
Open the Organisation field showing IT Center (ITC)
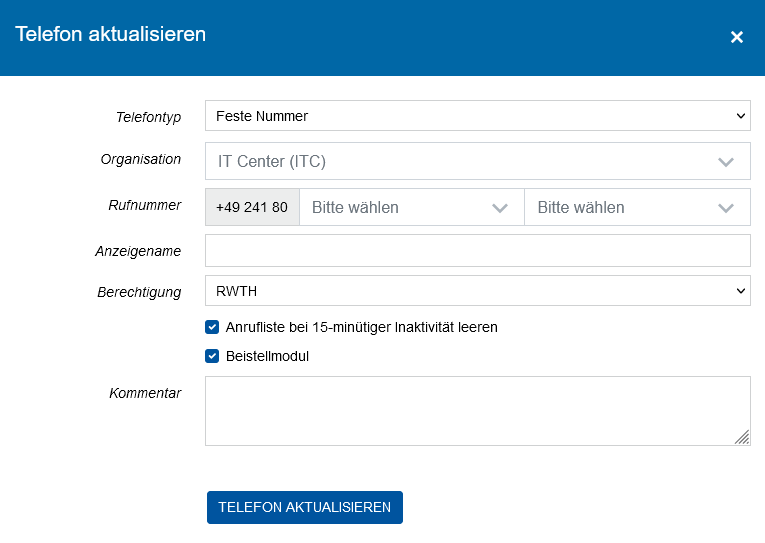coord(460,161)
